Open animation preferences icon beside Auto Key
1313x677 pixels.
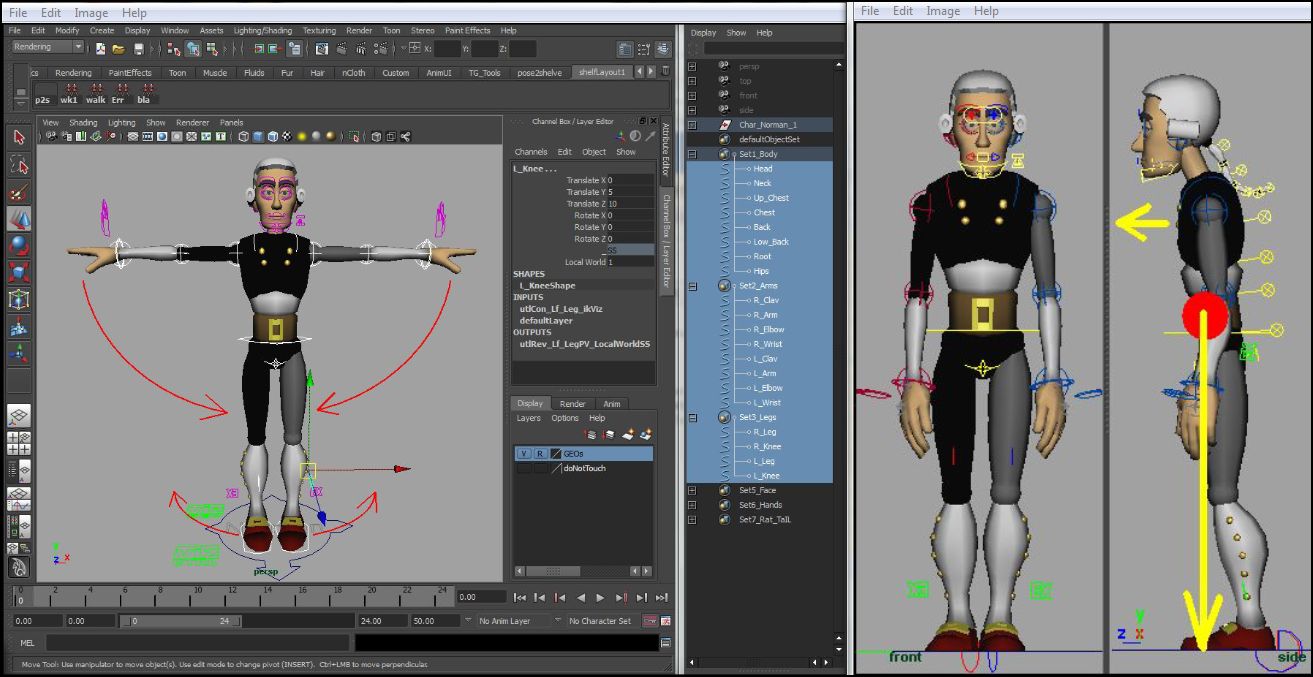[x=666, y=621]
